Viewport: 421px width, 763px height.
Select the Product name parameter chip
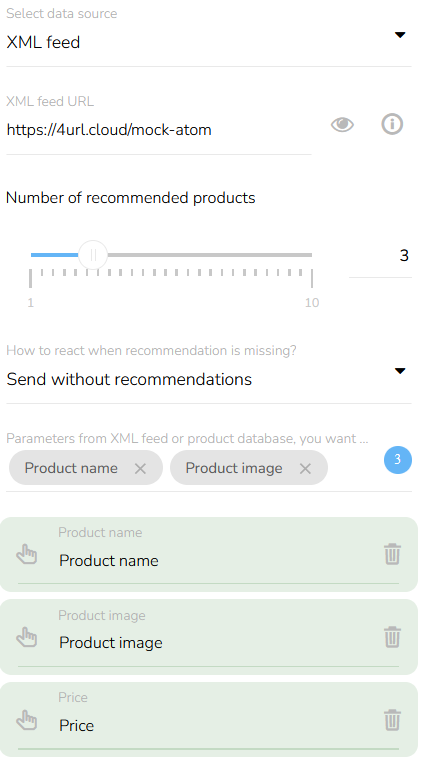pyautogui.click(x=71, y=468)
